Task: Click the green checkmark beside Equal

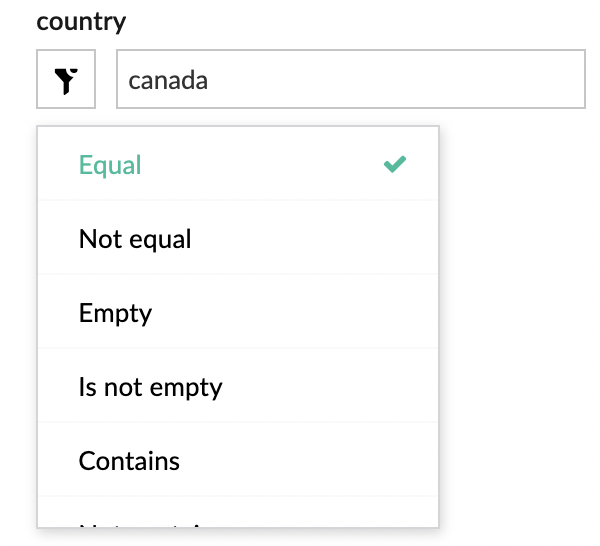Action: [x=395, y=165]
